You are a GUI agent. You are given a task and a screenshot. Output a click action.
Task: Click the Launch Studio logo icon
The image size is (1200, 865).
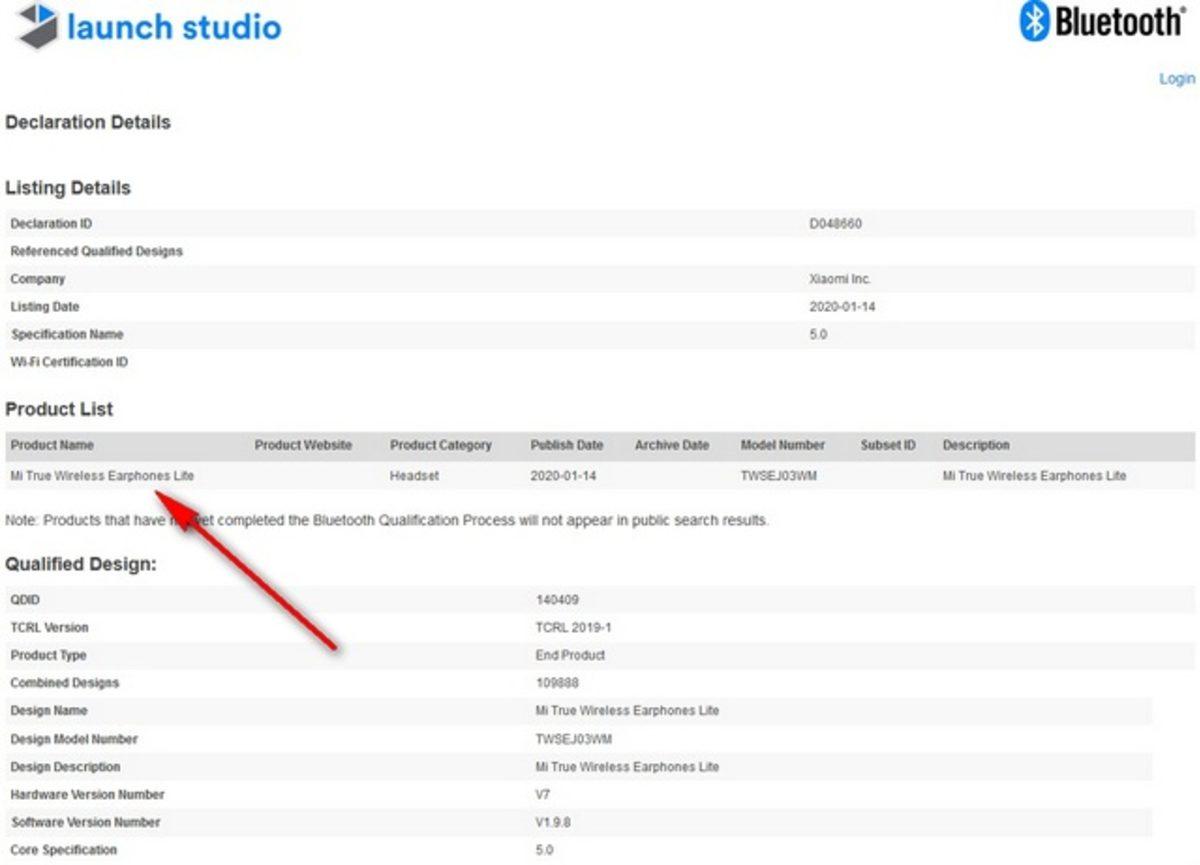click(37, 26)
